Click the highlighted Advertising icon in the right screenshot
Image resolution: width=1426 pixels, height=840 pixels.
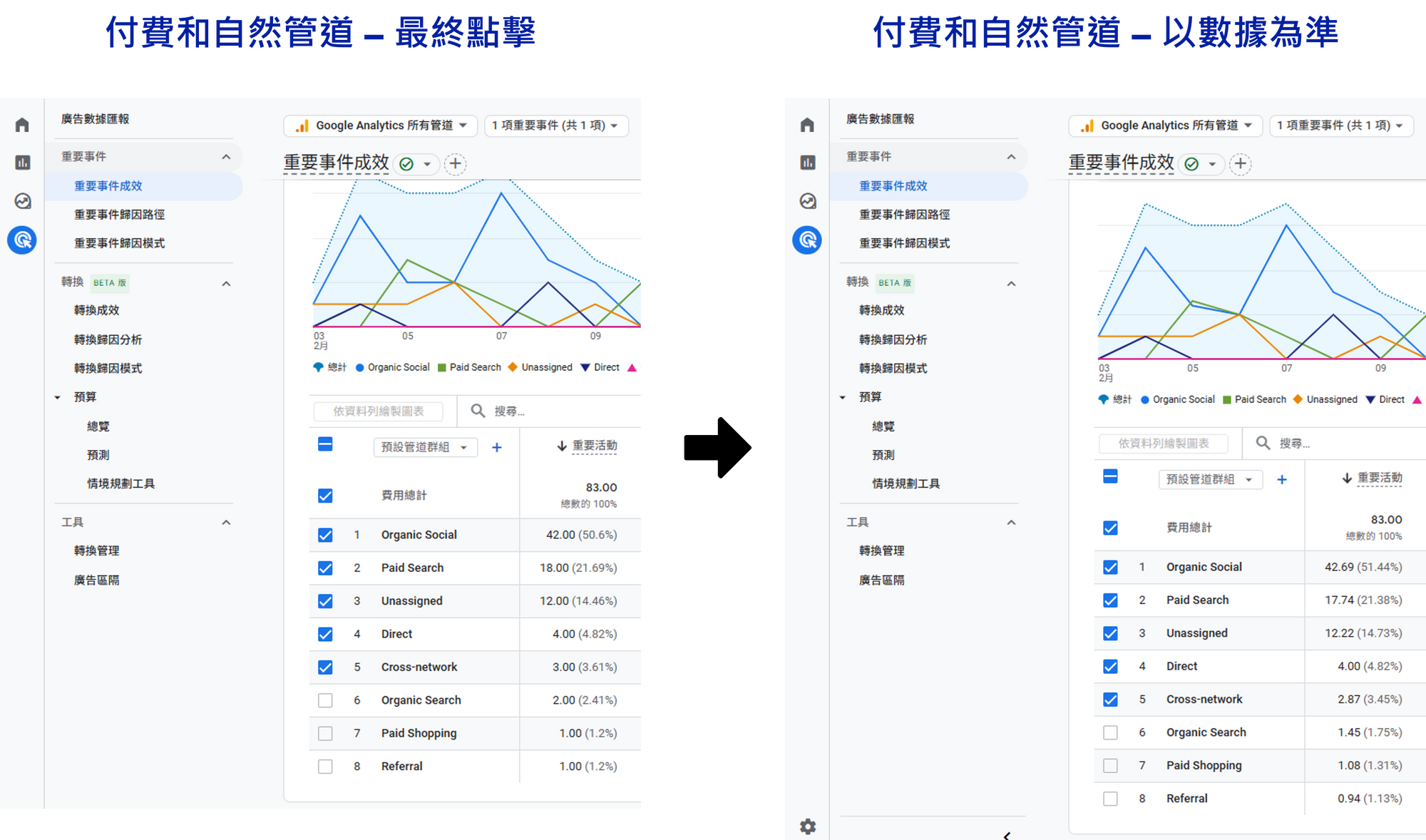point(807,240)
